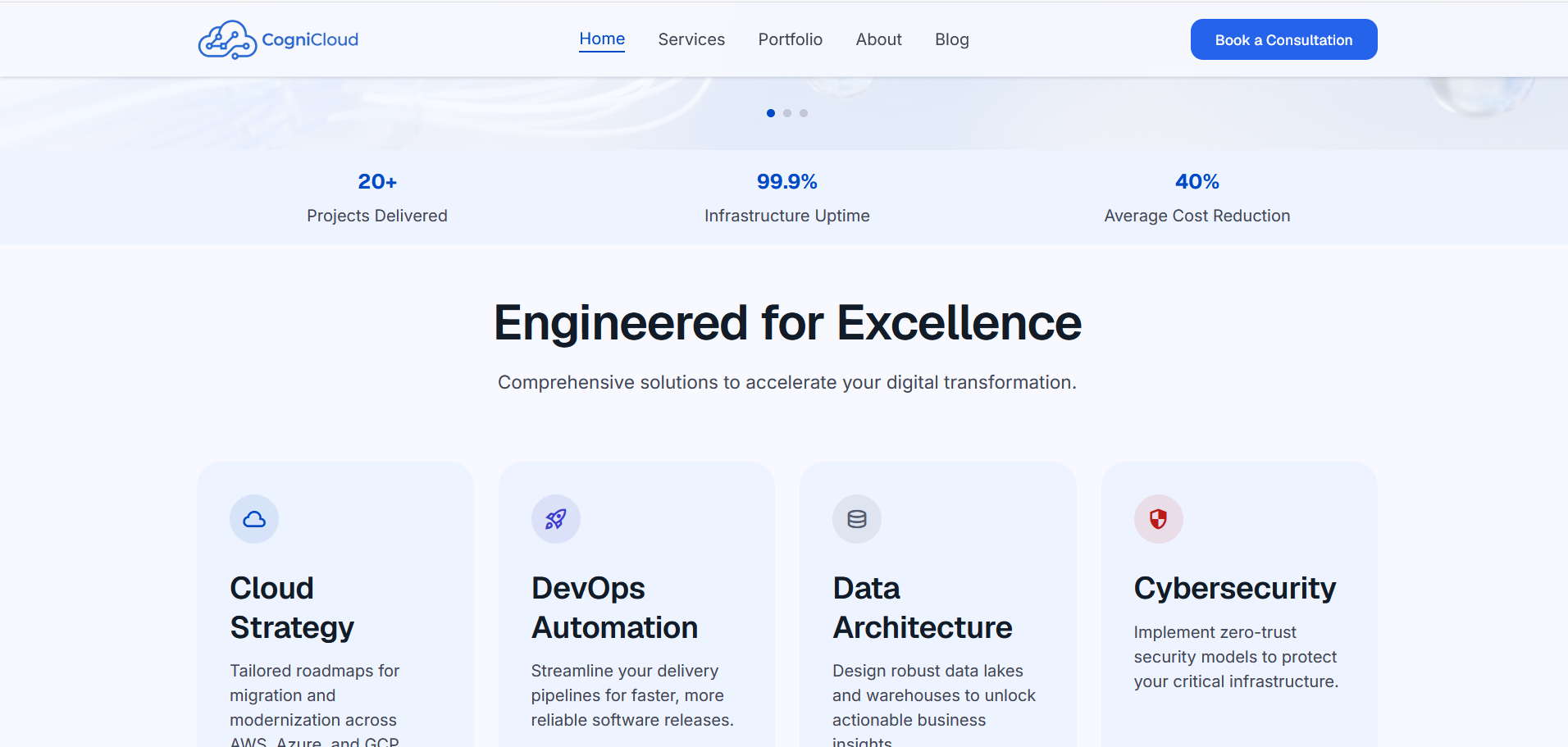Click the Streamline your delivery pipelines description
The image size is (1568, 747).
pyautogui.click(x=632, y=695)
